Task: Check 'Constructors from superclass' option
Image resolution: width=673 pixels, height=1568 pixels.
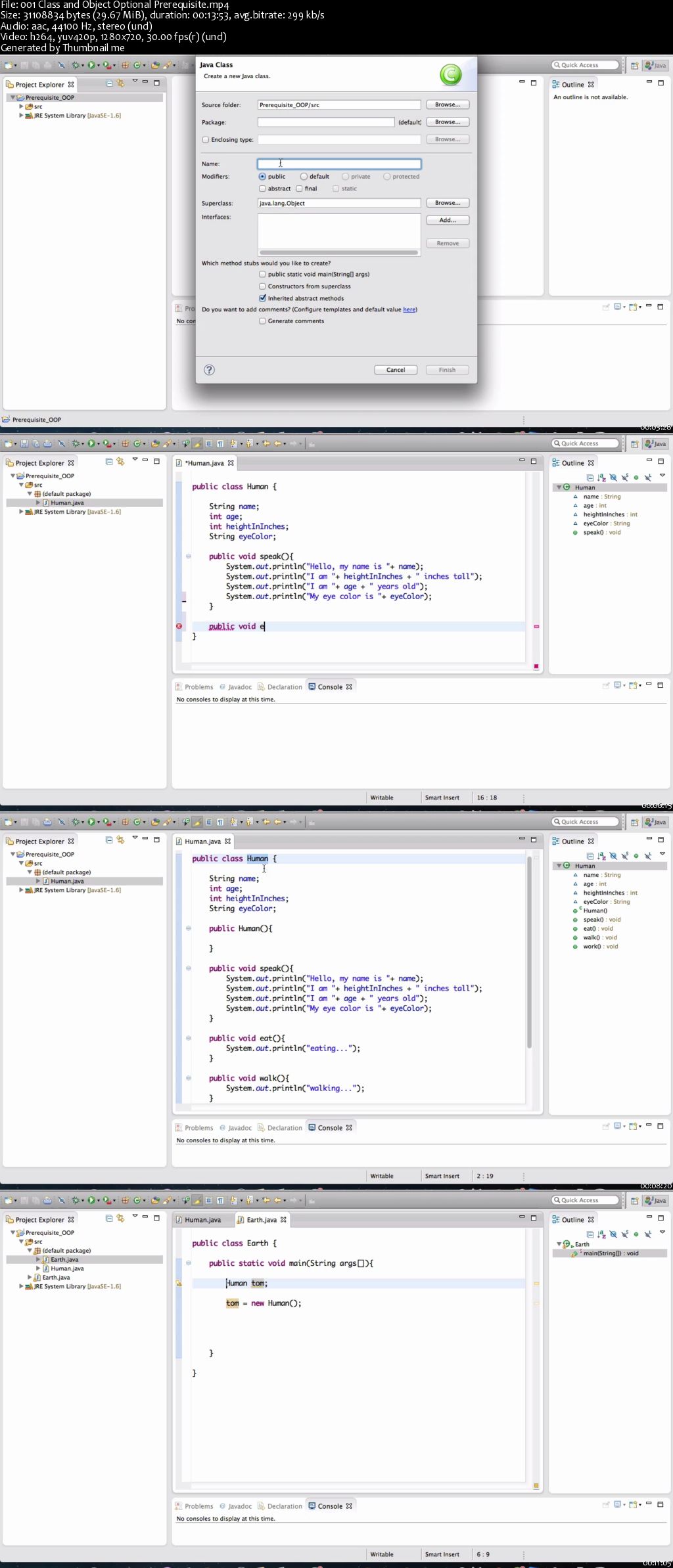Action: [262, 286]
